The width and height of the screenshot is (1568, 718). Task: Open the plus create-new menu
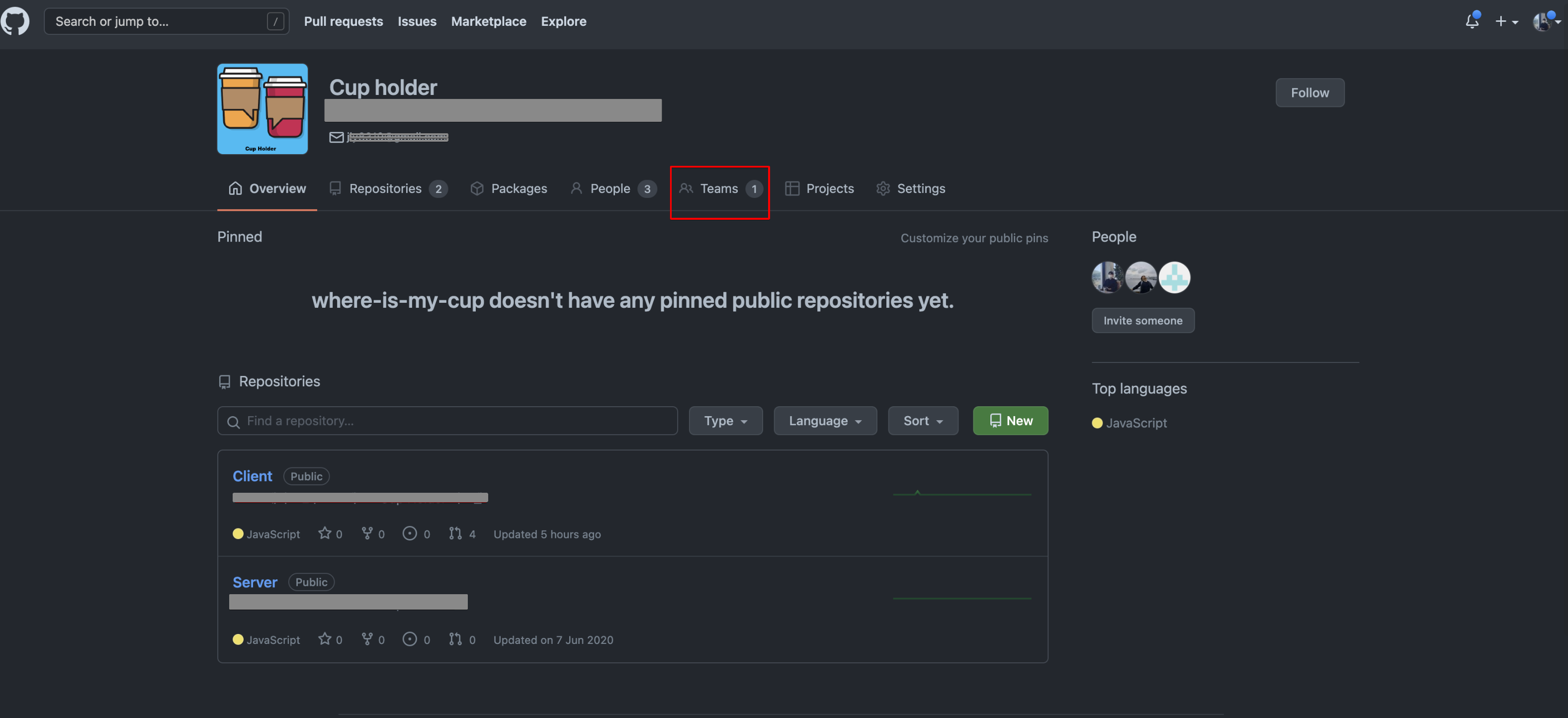point(1506,21)
